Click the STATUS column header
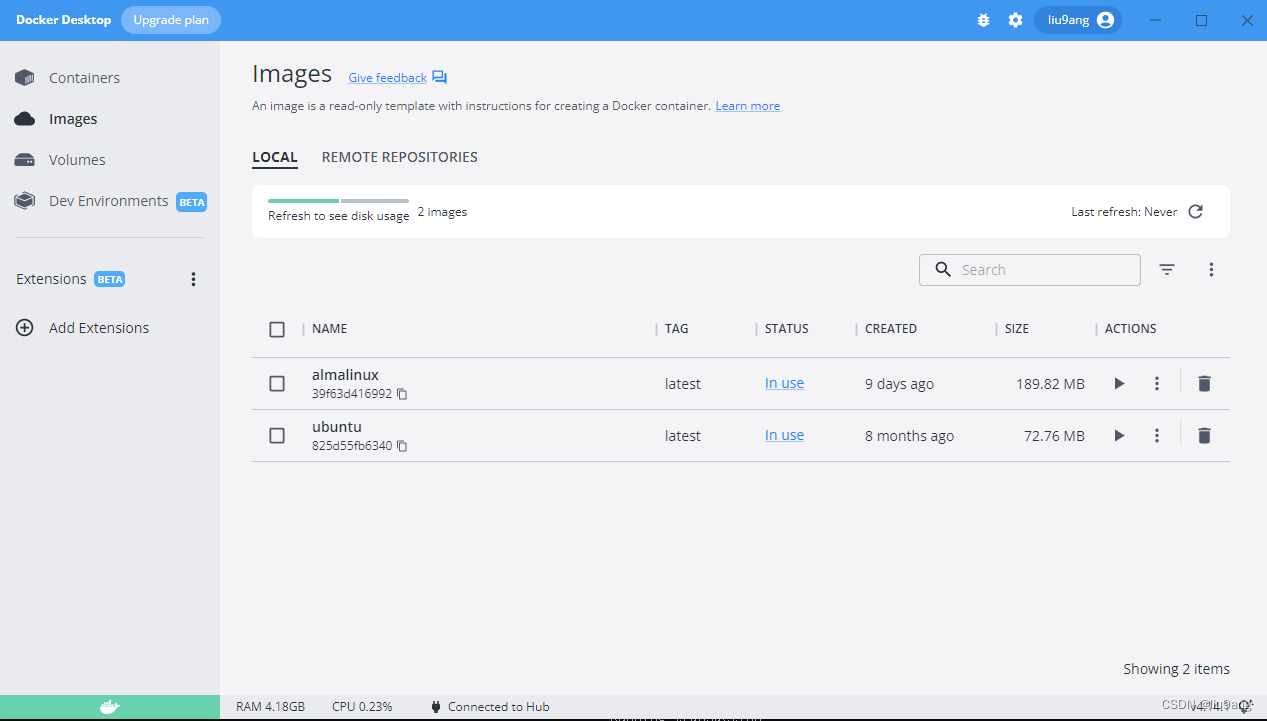This screenshot has width=1267, height=721. (x=787, y=329)
